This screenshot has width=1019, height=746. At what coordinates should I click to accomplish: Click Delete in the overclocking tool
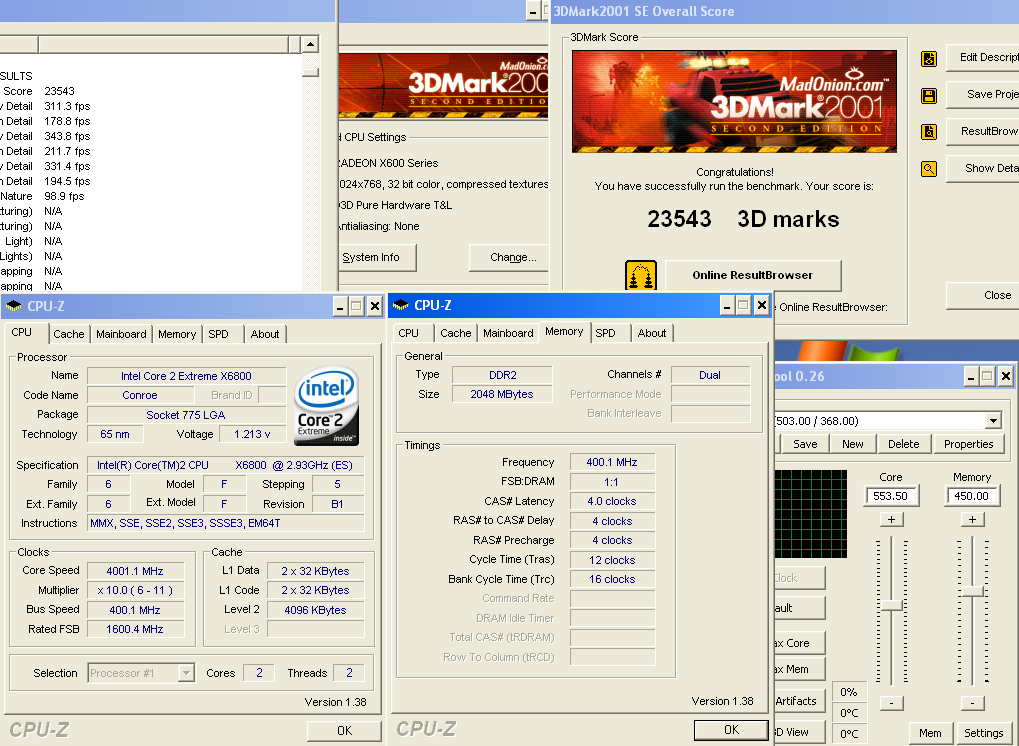point(903,444)
